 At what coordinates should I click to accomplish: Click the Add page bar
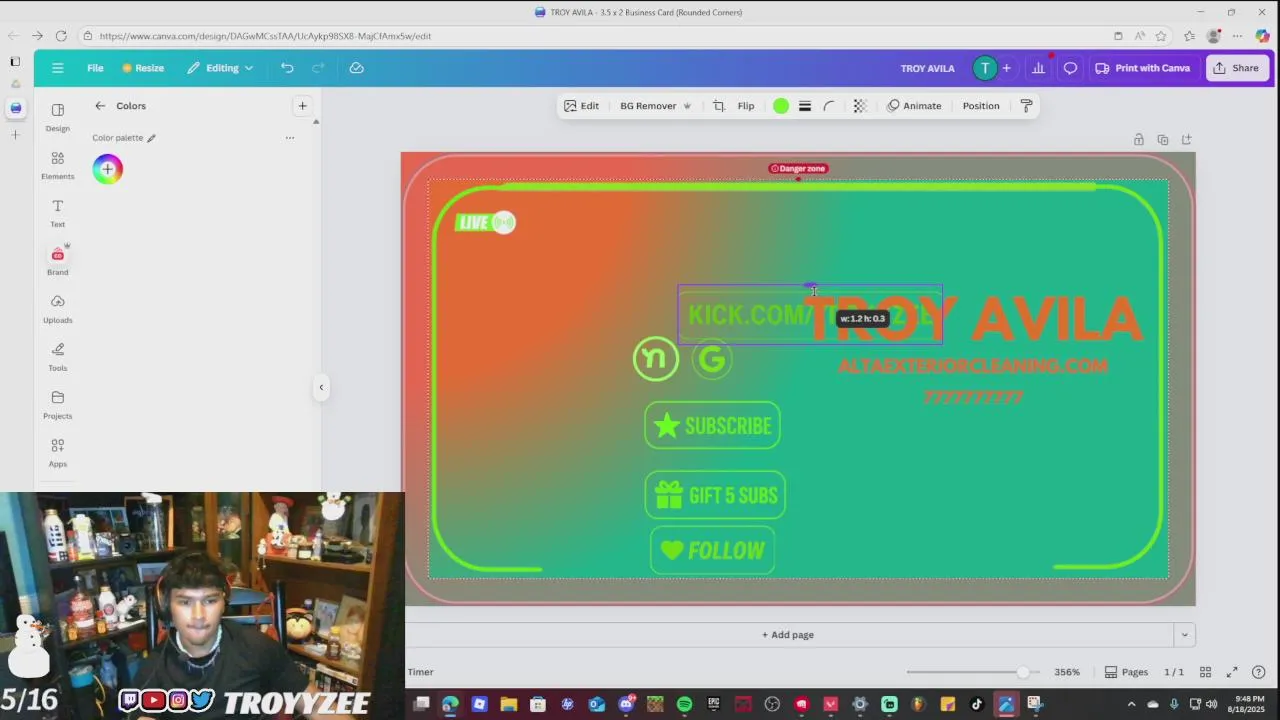(x=788, y=635)
